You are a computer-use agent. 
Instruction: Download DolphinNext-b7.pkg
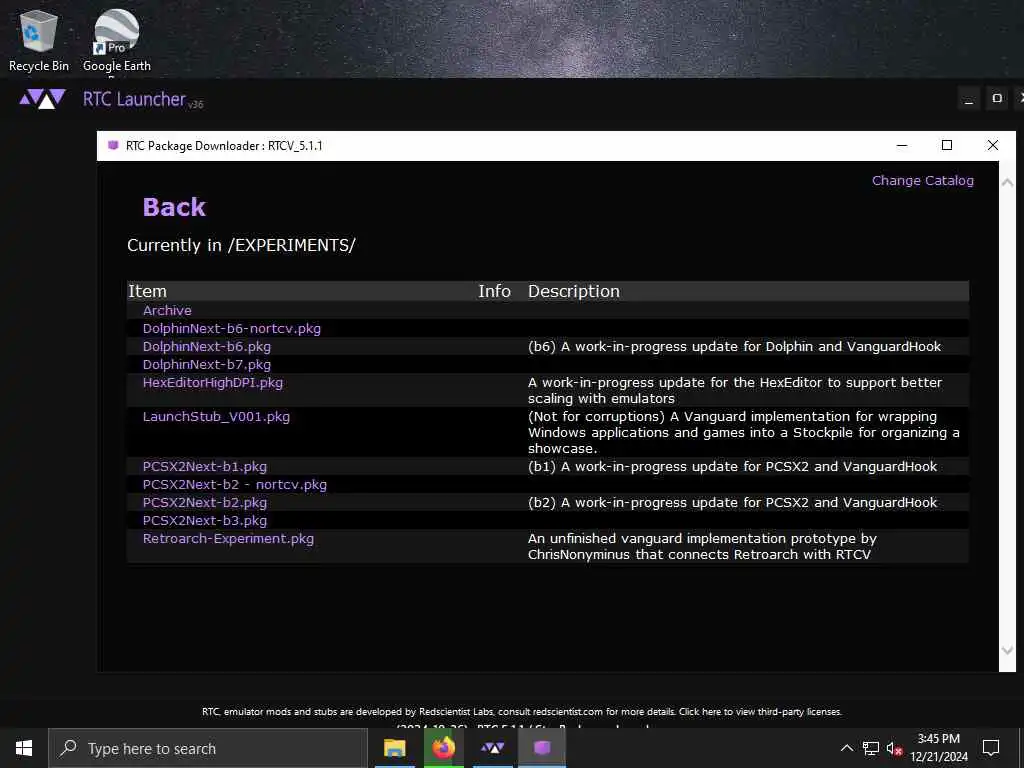coord(206,364)
